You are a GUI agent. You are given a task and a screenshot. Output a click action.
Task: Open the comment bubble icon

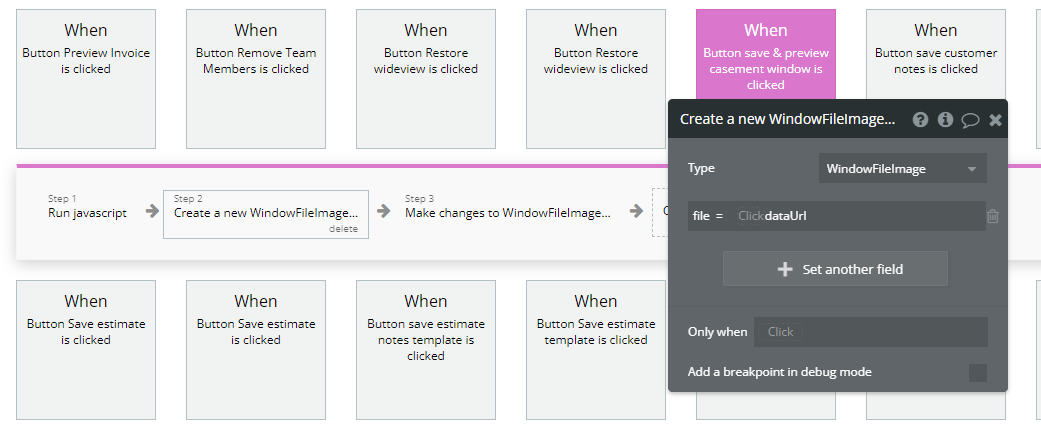(x=970, y=119)
